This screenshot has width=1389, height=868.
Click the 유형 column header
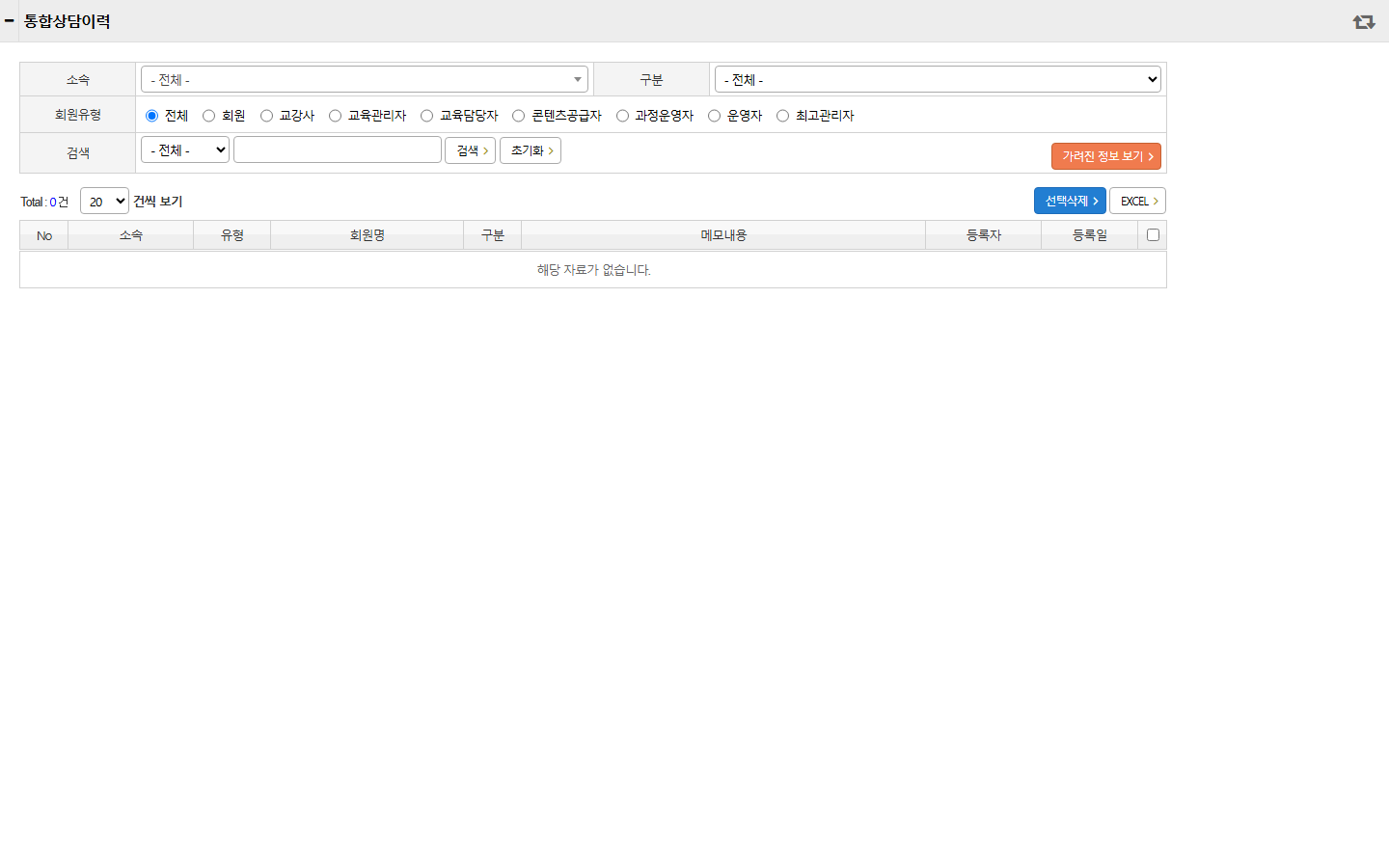pos(232,235)
